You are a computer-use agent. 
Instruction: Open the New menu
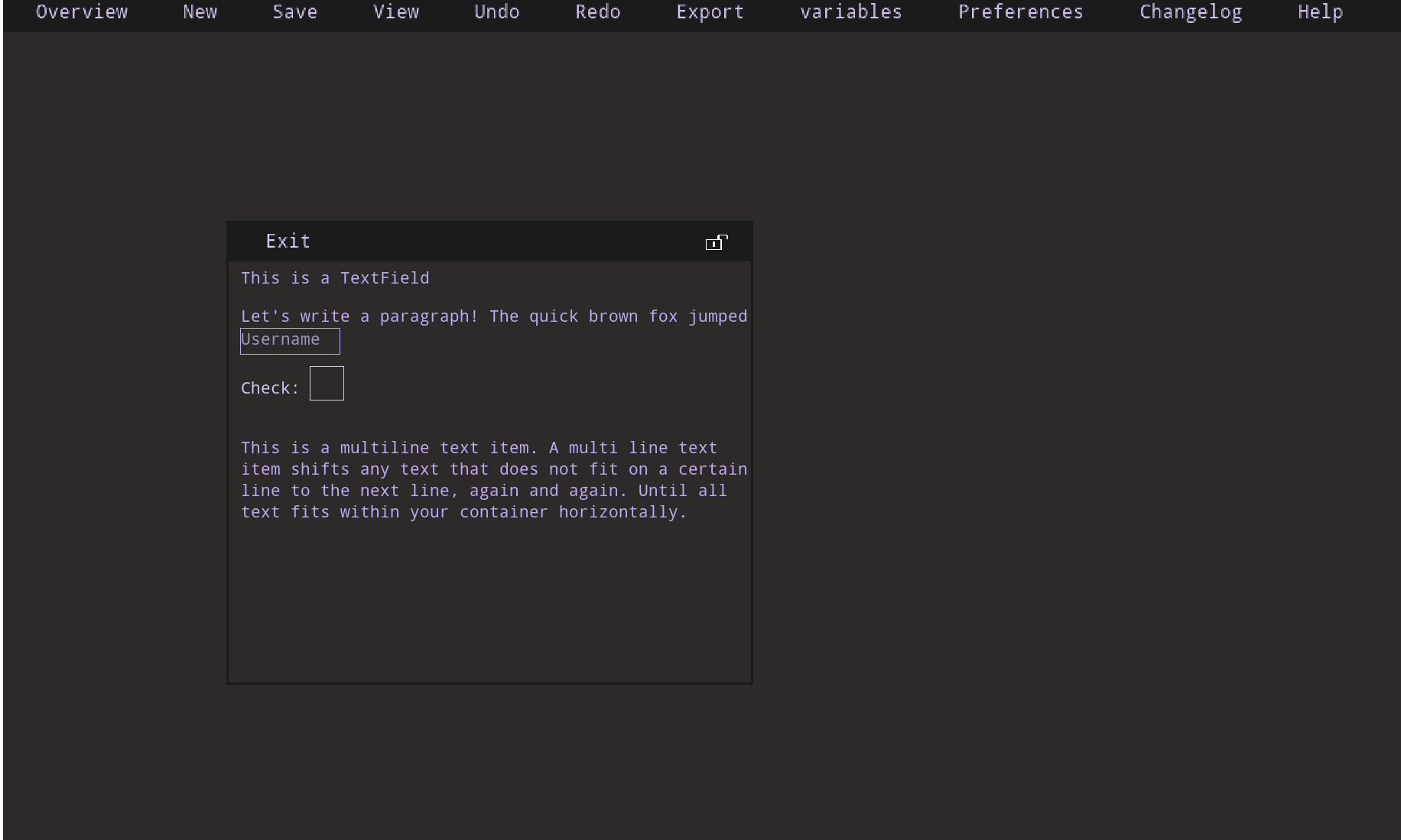click(x=200, y=11)
